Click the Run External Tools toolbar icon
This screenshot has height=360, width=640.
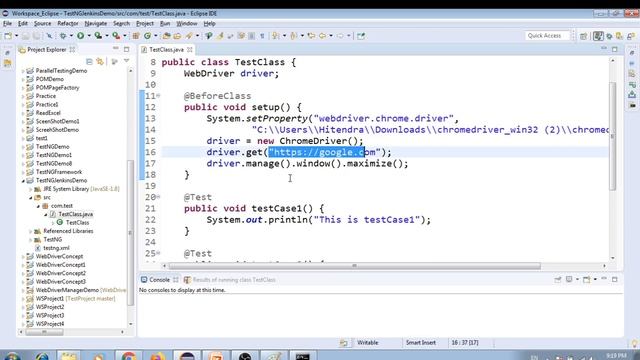point(116,36)
